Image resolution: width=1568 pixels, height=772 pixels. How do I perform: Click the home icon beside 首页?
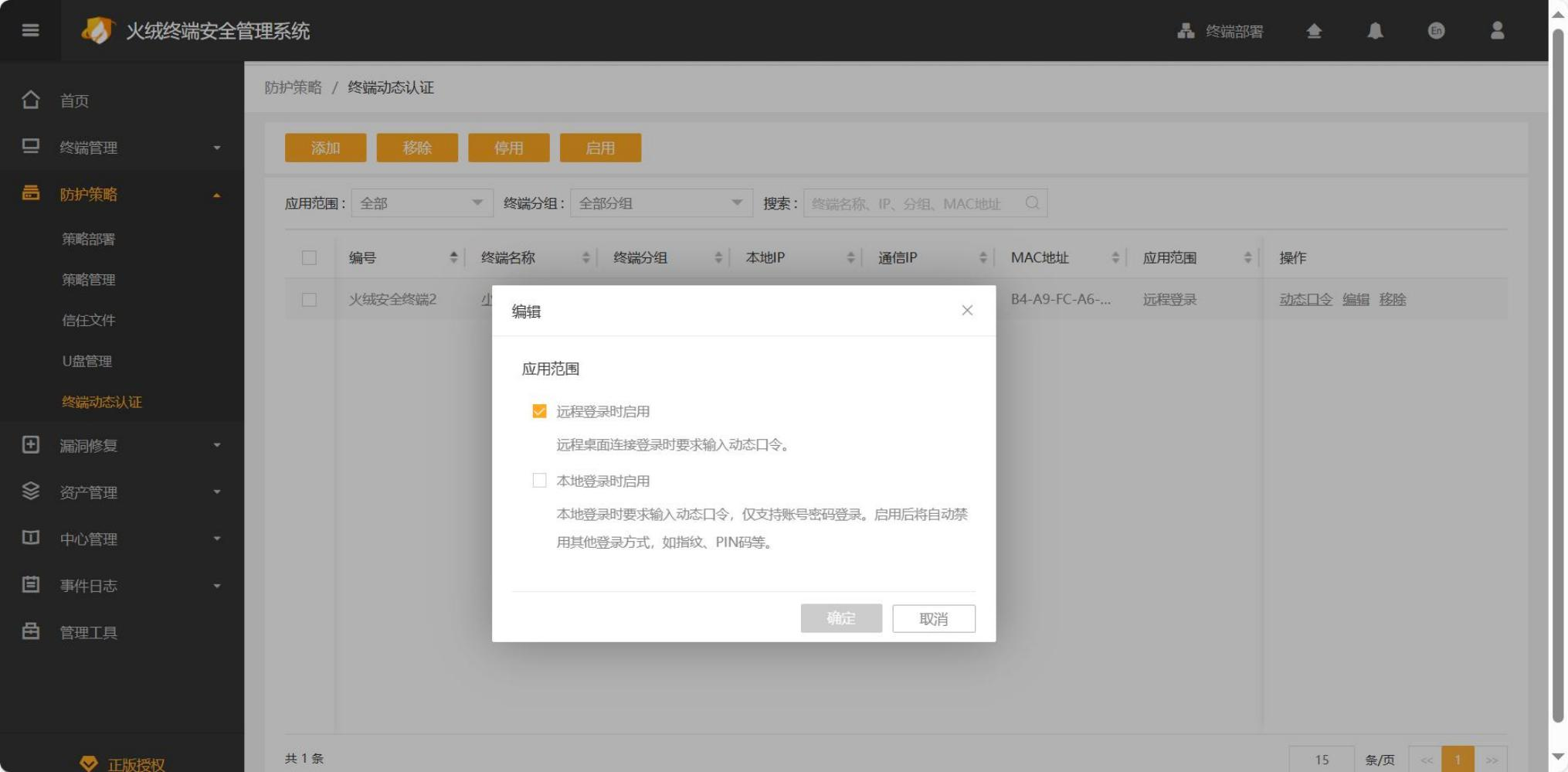[x=31, y=100]
